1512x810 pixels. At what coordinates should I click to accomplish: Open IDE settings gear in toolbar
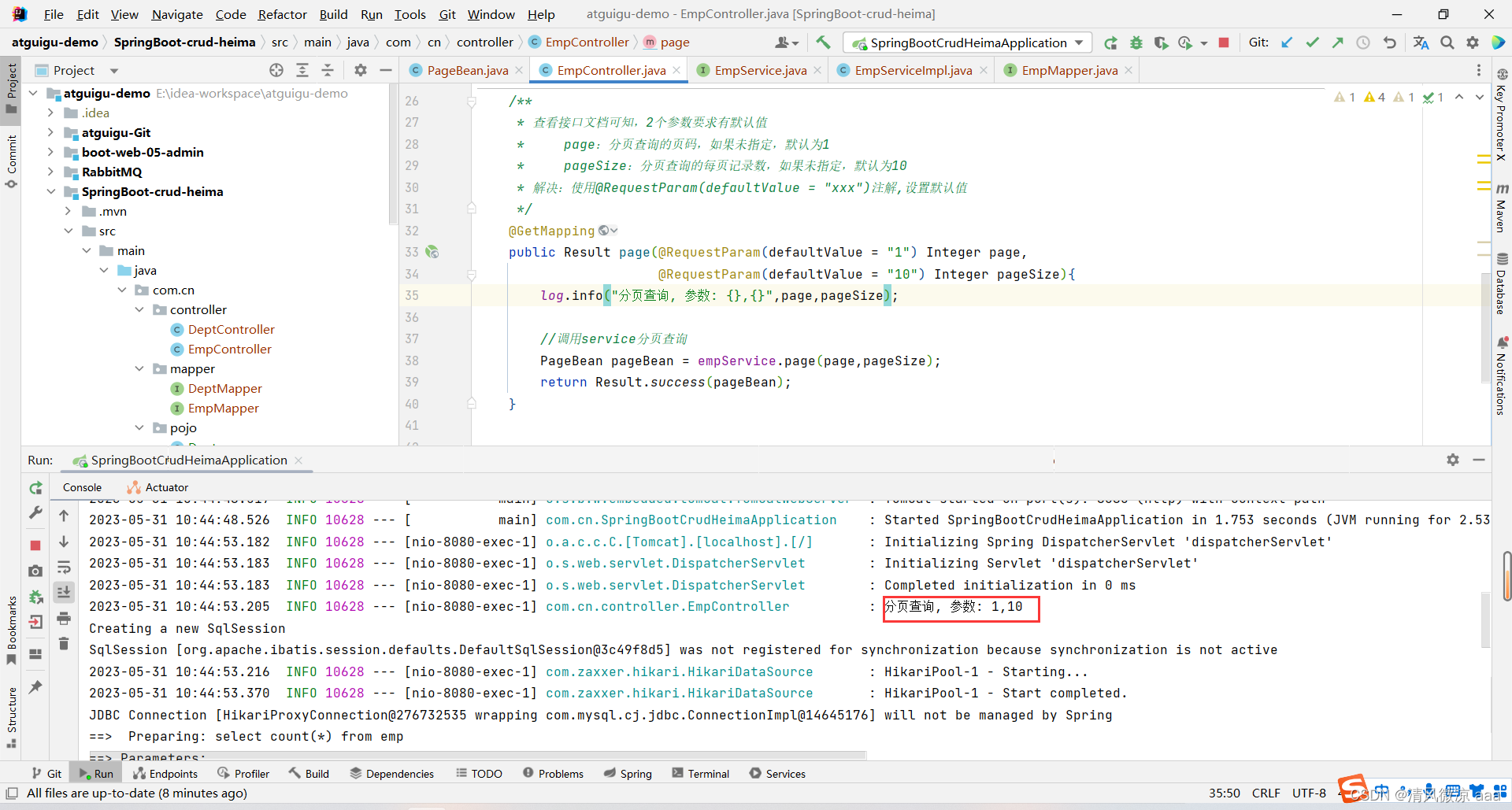click(1473, 43)
